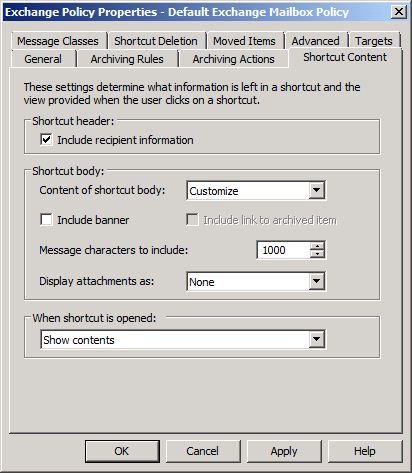
Task: Enable the Include banner checkbox
Action: [x=46, y=220]
